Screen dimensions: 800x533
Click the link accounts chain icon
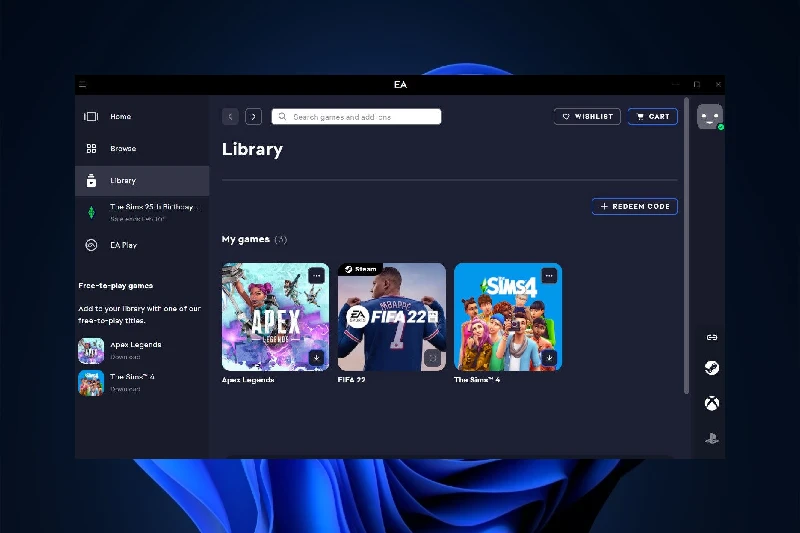tap(712, 337)
